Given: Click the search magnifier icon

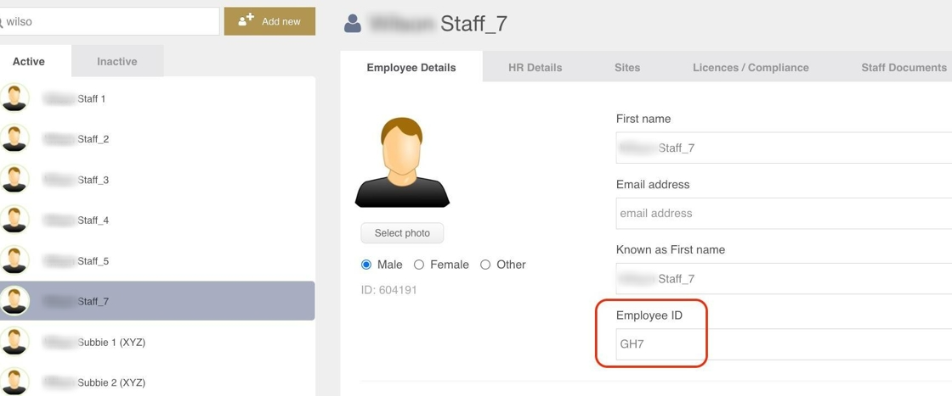Looking at the screenshot, I should click(x=2, y=22).
